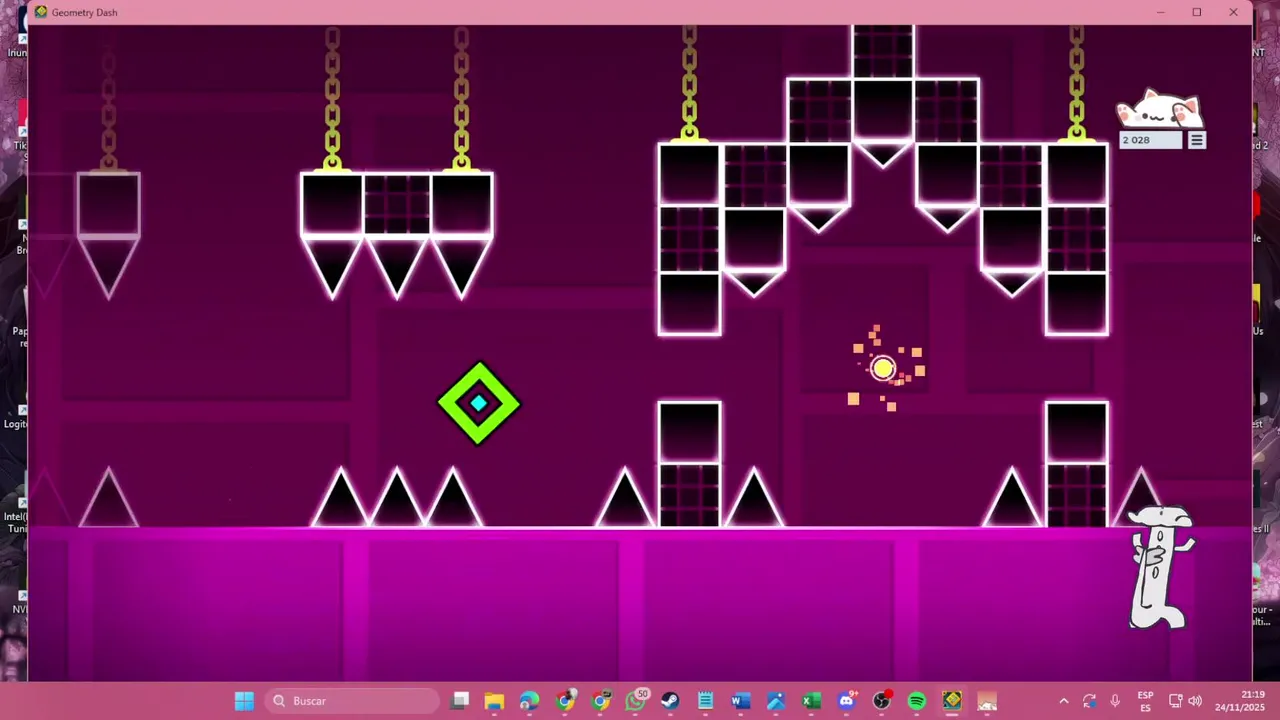Open WhatsApp from the taskbar

click(x=635, y=701)
